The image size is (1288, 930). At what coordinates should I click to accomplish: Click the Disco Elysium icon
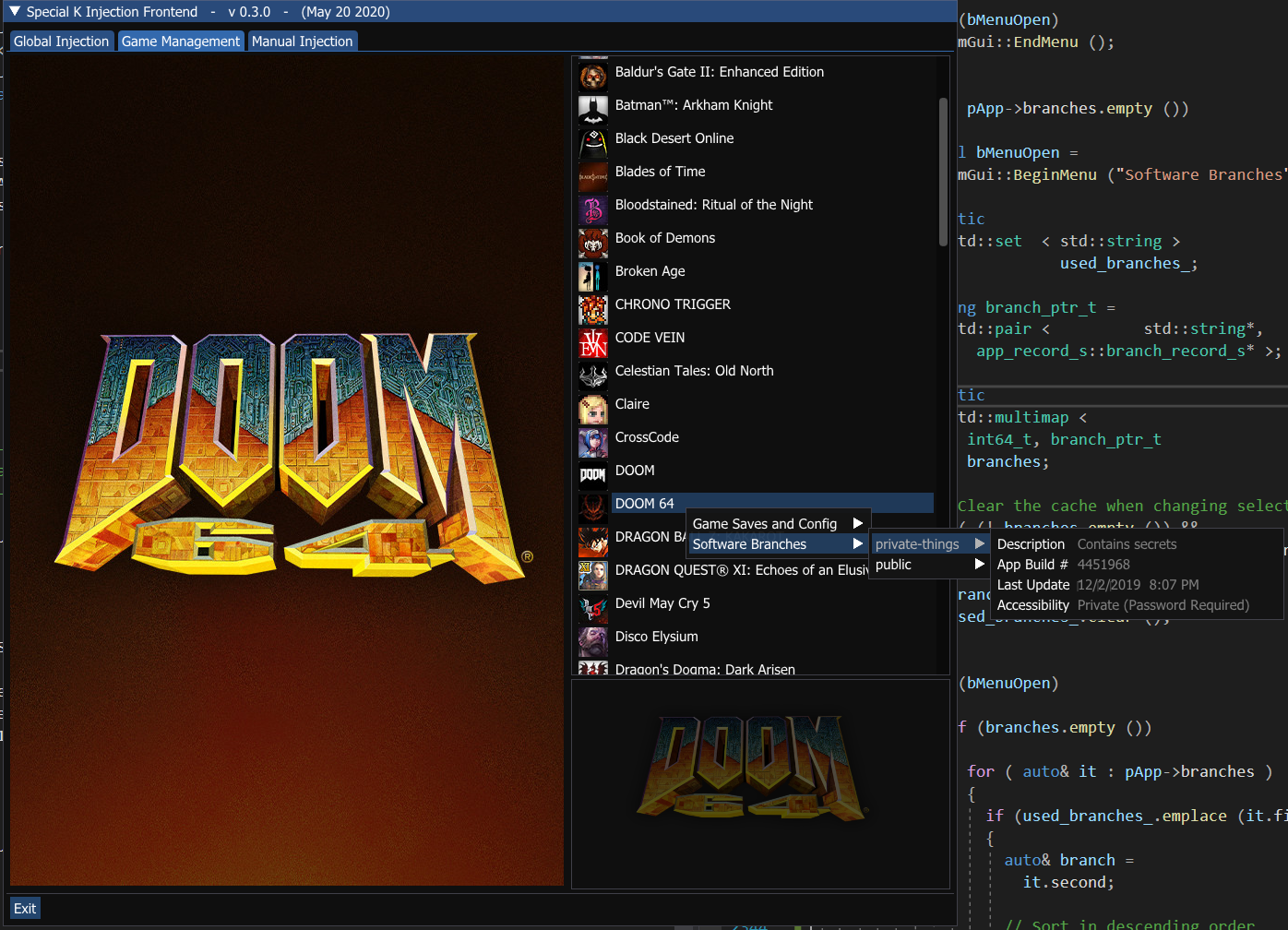[592, 642]
